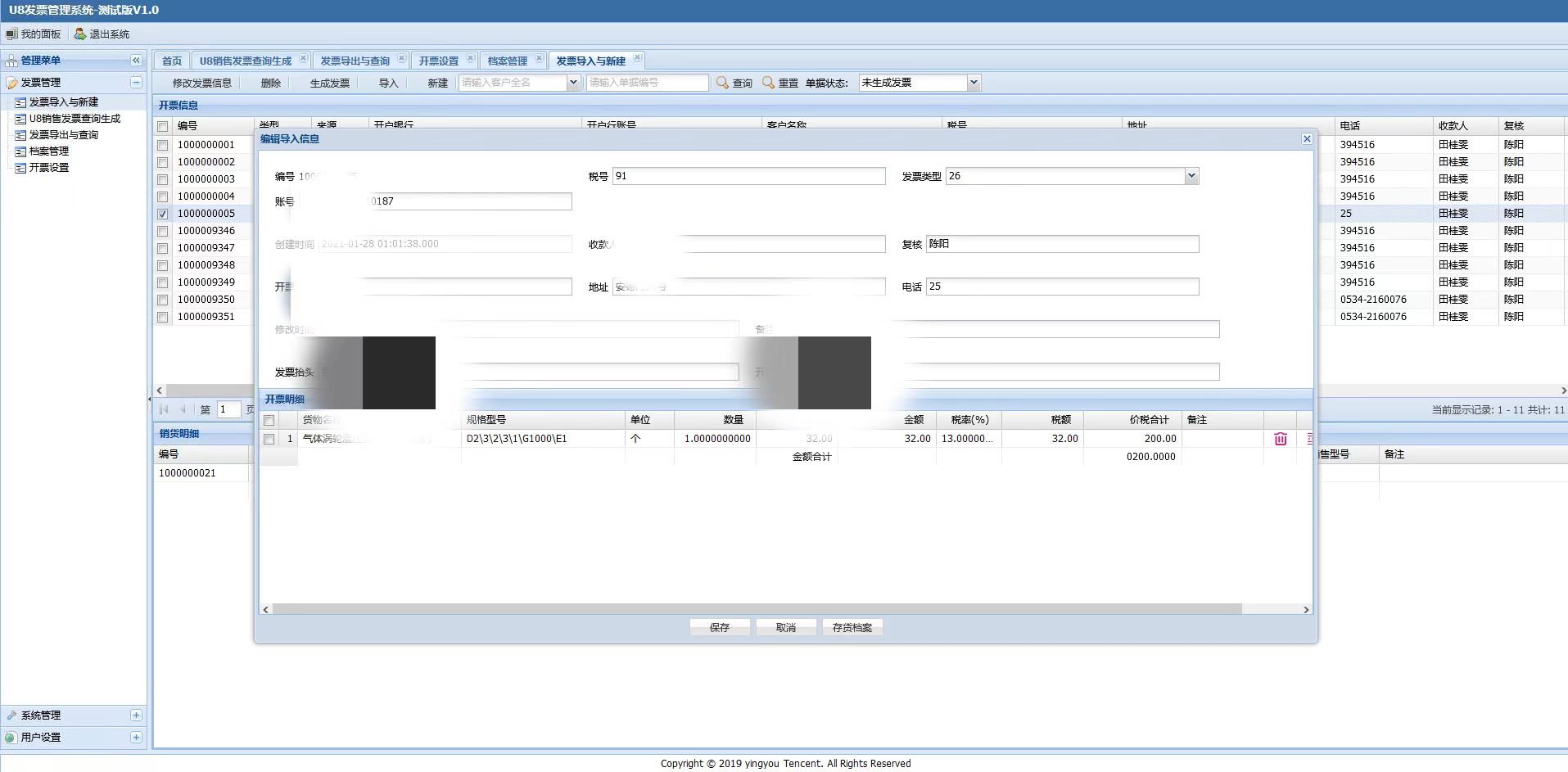The height and width of the screenshot is (772, 1568).
Task: Close the 发票导入与新建 tab
Action: [637, 58]
